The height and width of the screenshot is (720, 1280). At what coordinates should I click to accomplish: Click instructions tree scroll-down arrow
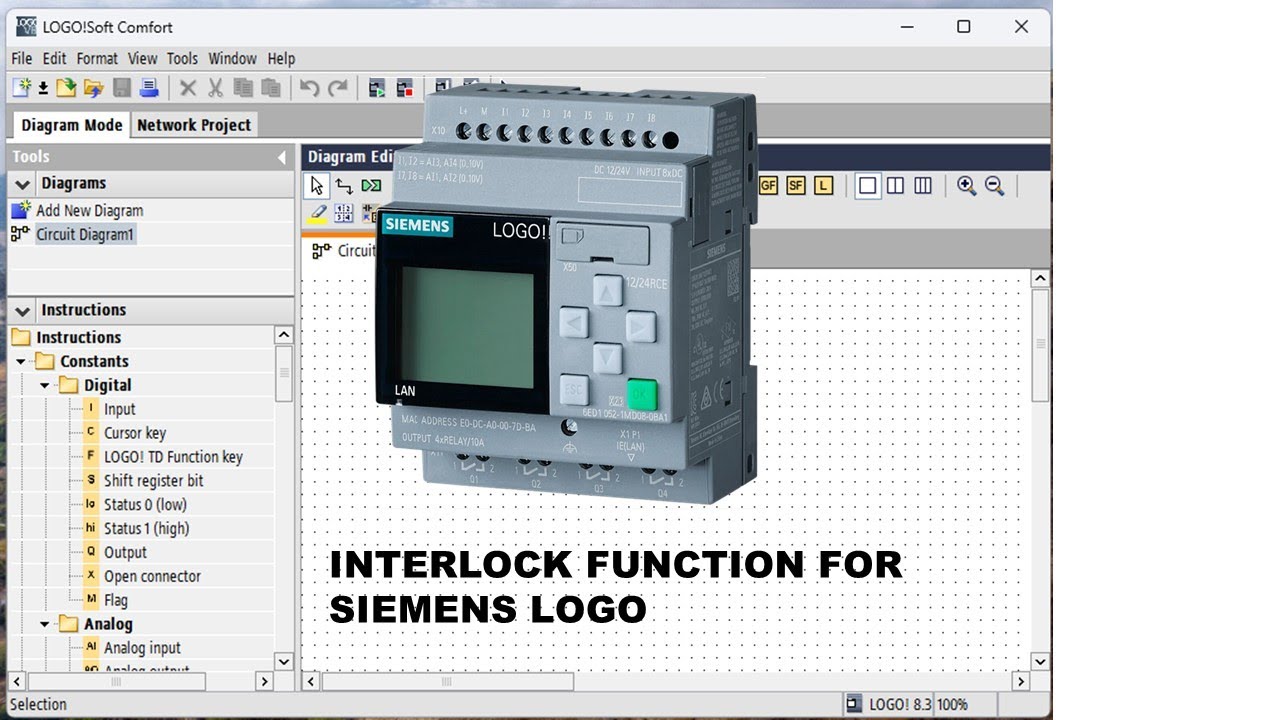[x=284, y=661]
